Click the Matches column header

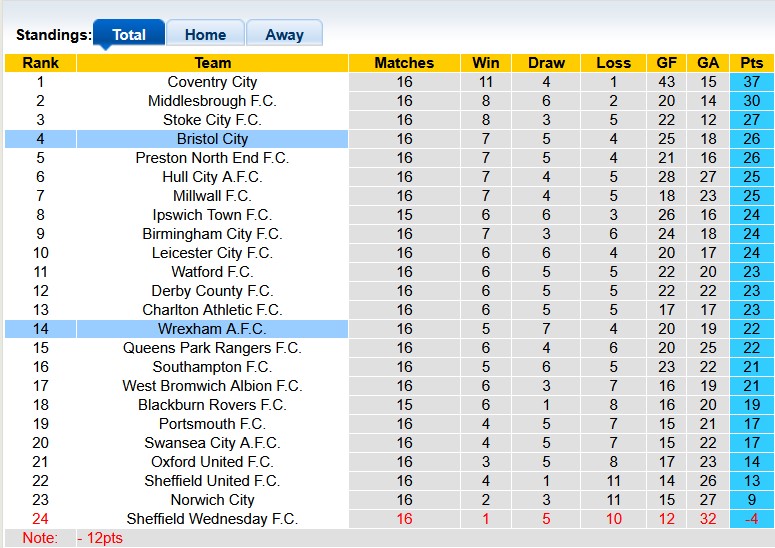pyautogui.click(x=404, y=63)
